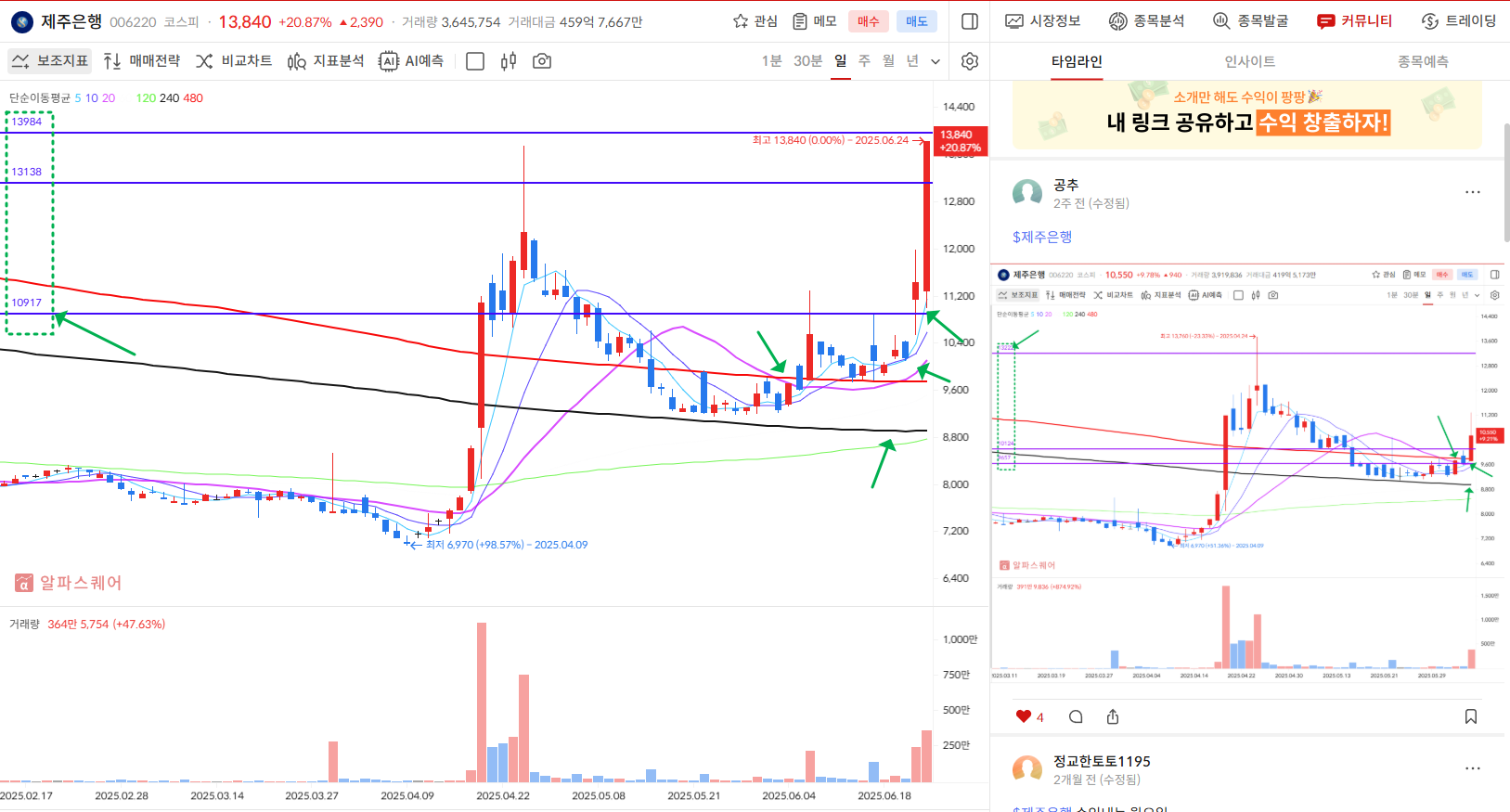The height and width of the screenshot is (812, 1510).
Task: Click the 알파스퀘어 logo in chart
Action: point(69,583)
